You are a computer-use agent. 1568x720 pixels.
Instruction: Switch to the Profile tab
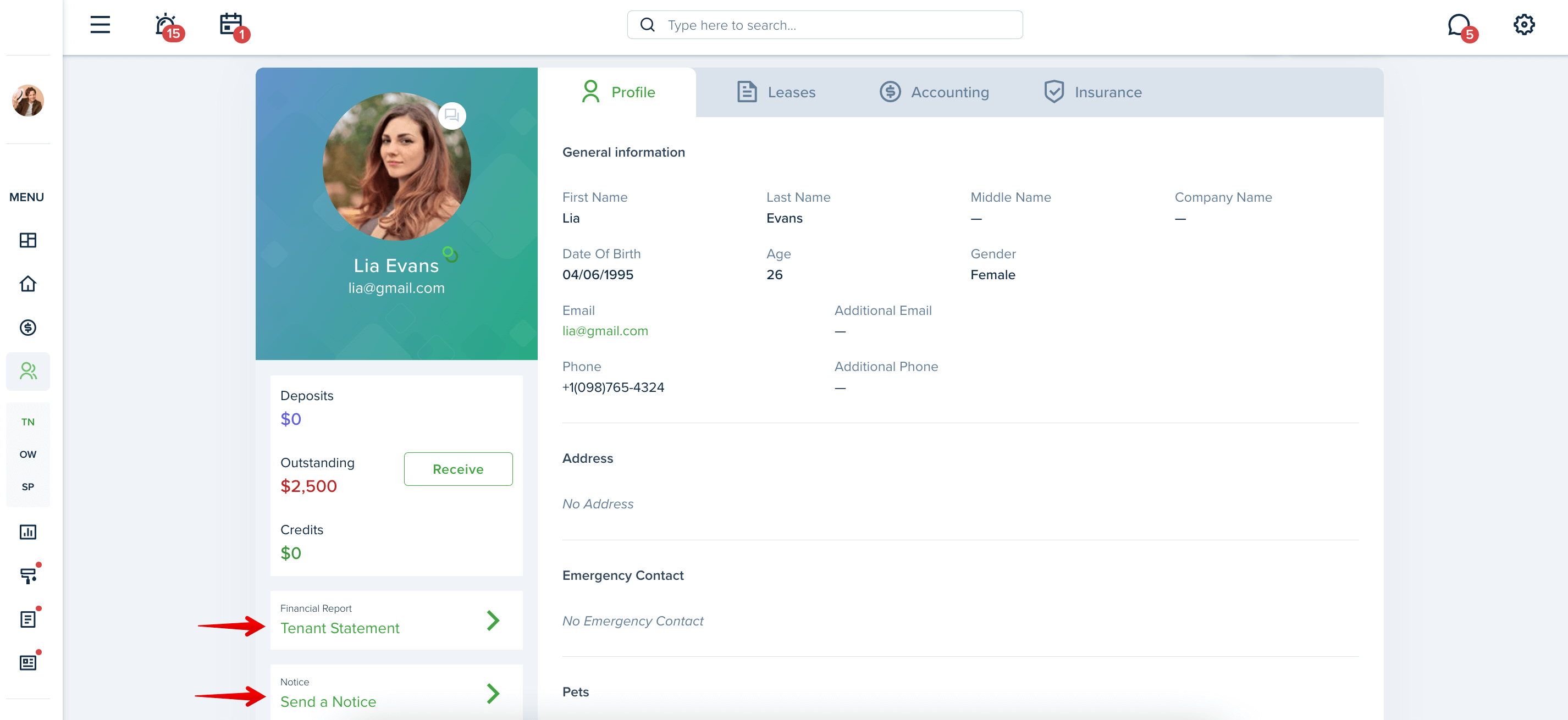tap(617, 92)
